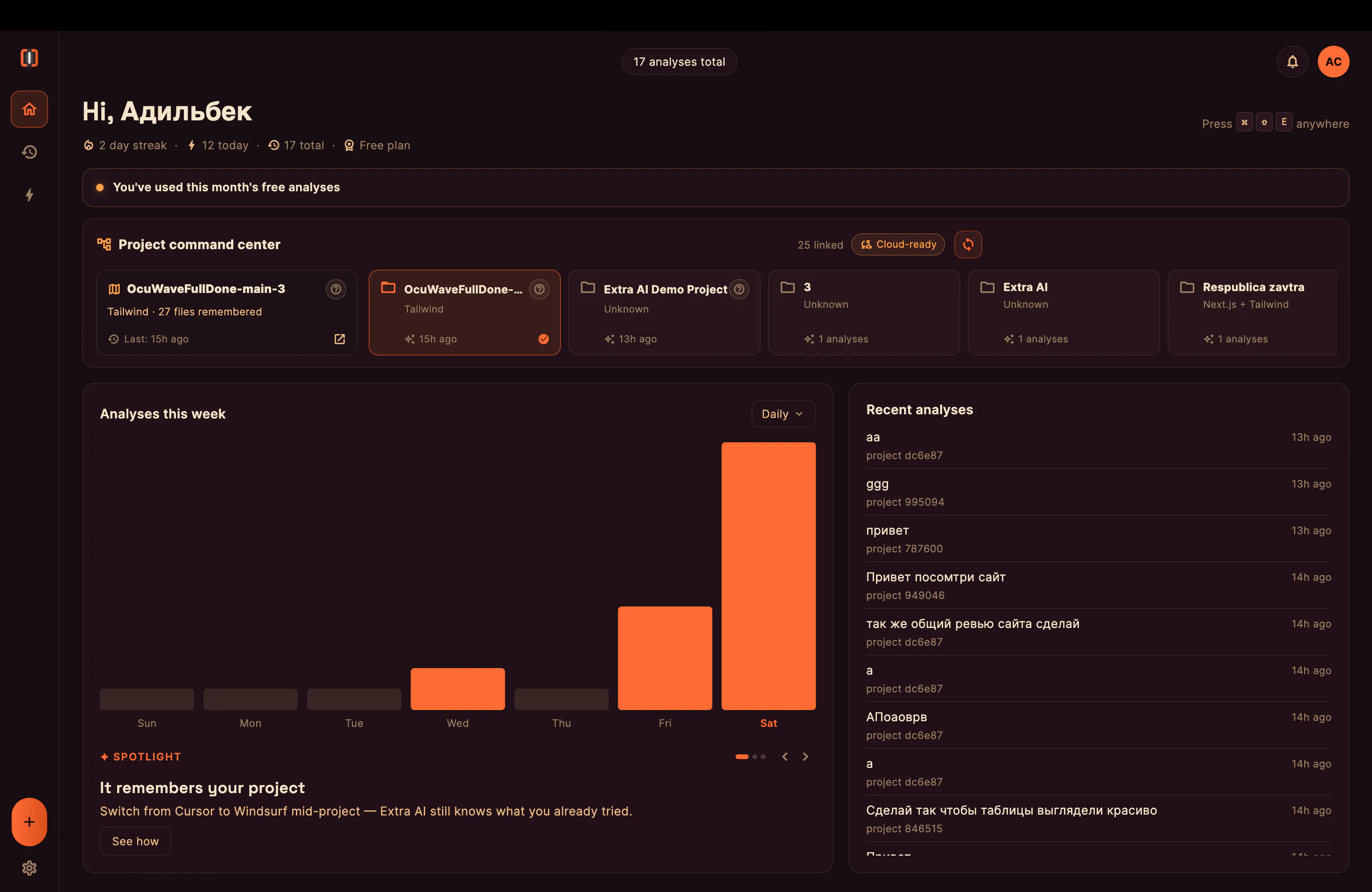Open recent analysis 'привет'
This screenshot has height=892, width=1372.
click(x=1099, y=539)
